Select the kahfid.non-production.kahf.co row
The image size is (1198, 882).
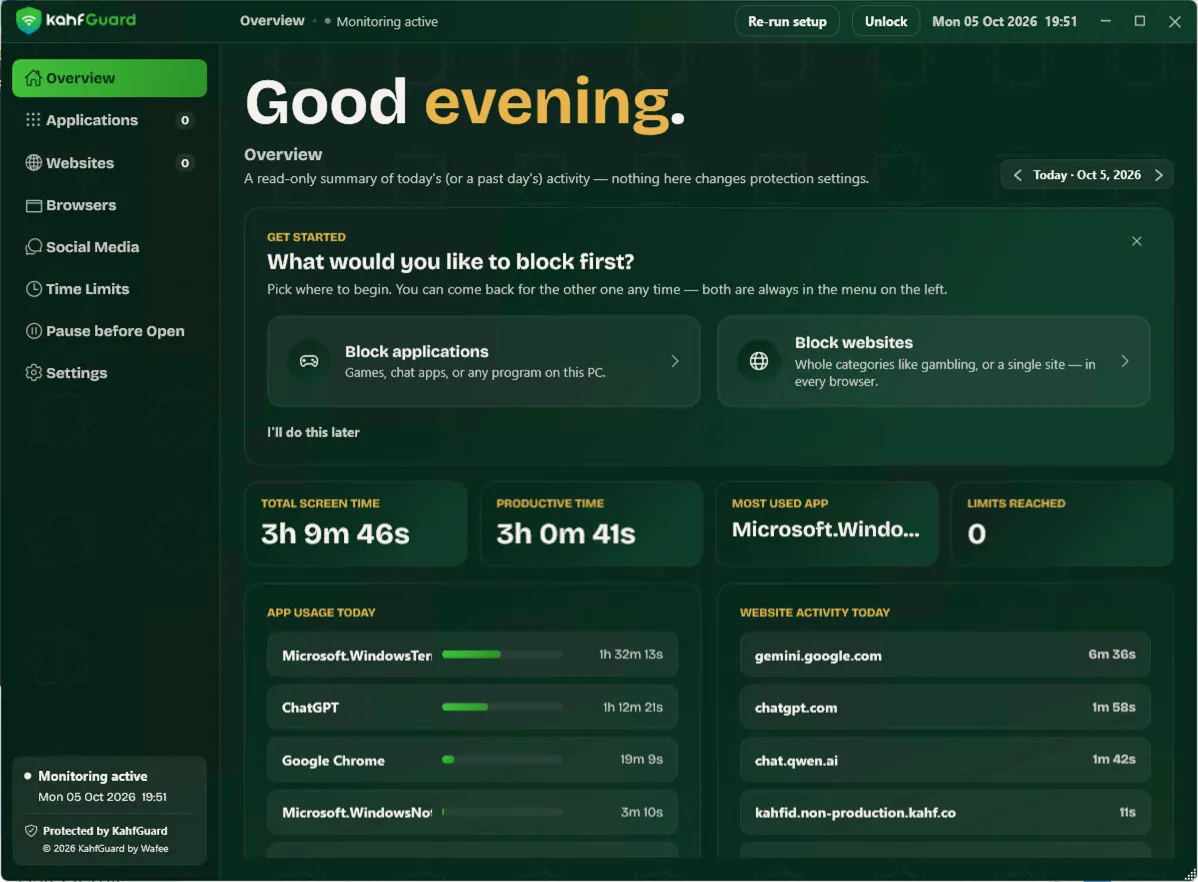click(945, 812)
